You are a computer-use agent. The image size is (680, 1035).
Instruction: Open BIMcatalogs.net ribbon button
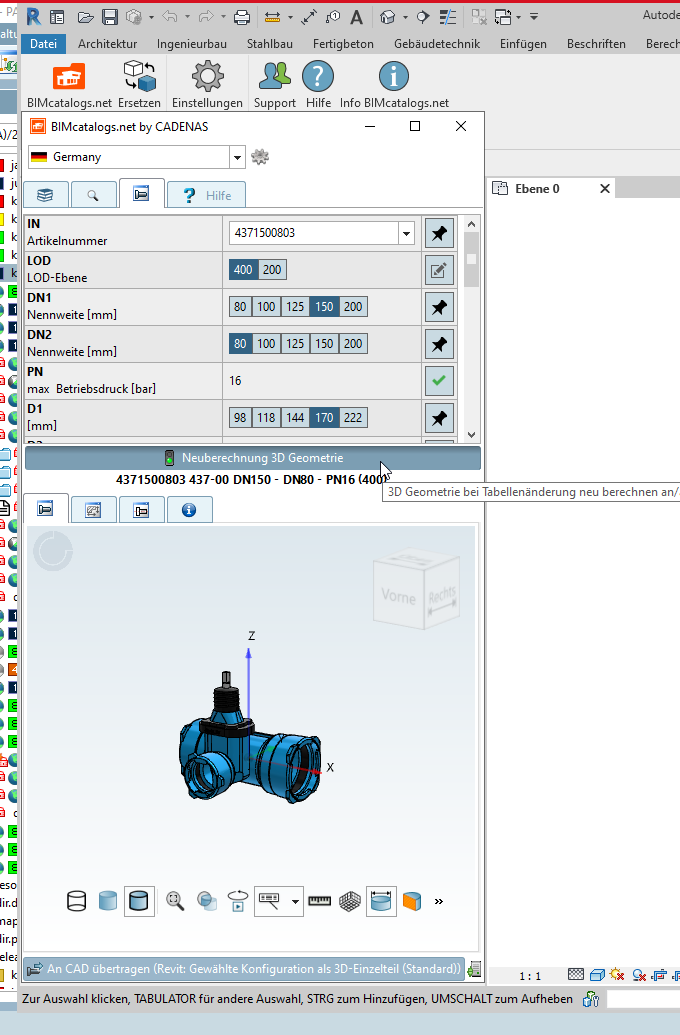click(x=69, y=84)
